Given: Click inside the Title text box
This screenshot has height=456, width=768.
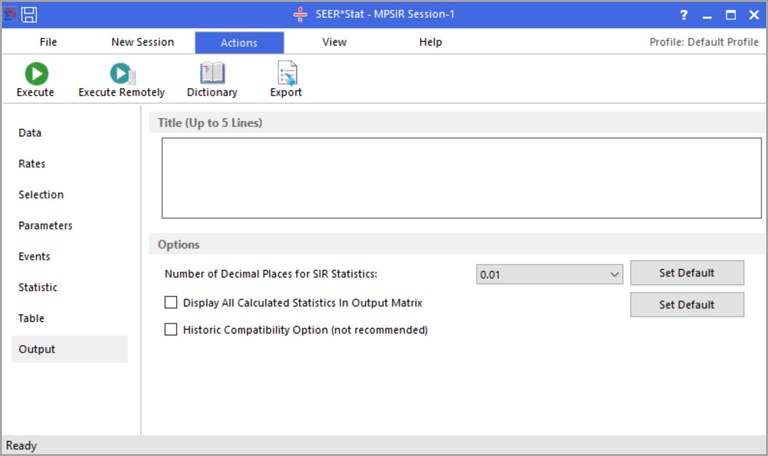Looking at the screenshot, I should [x=461, y=177].
